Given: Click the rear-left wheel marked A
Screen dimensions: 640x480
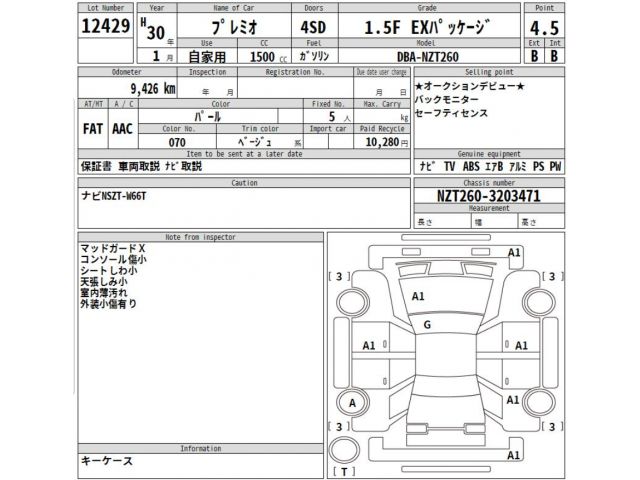Looking at the screenshot, I should 351,402.
